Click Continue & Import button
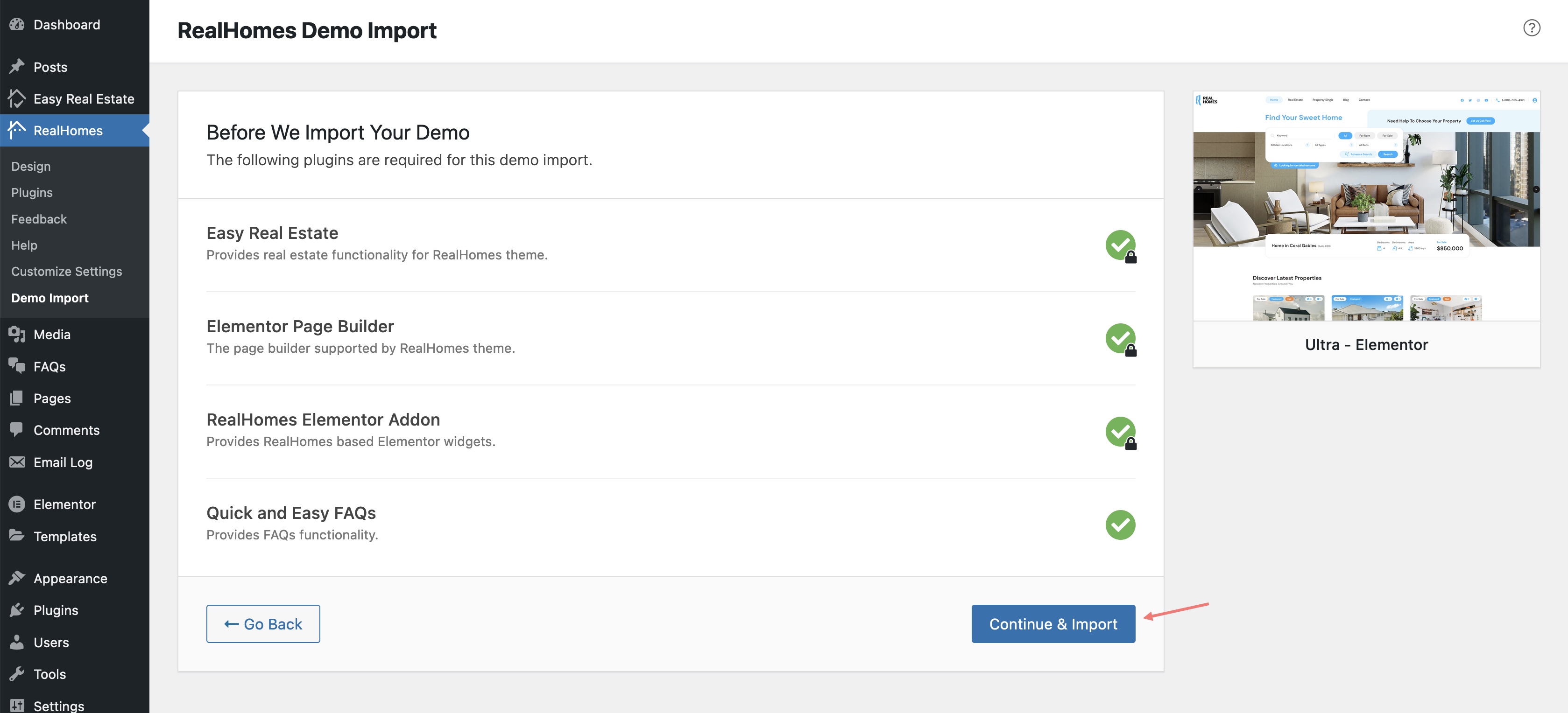Viewport: 1568px width, 713px height. click(1053, 623)
